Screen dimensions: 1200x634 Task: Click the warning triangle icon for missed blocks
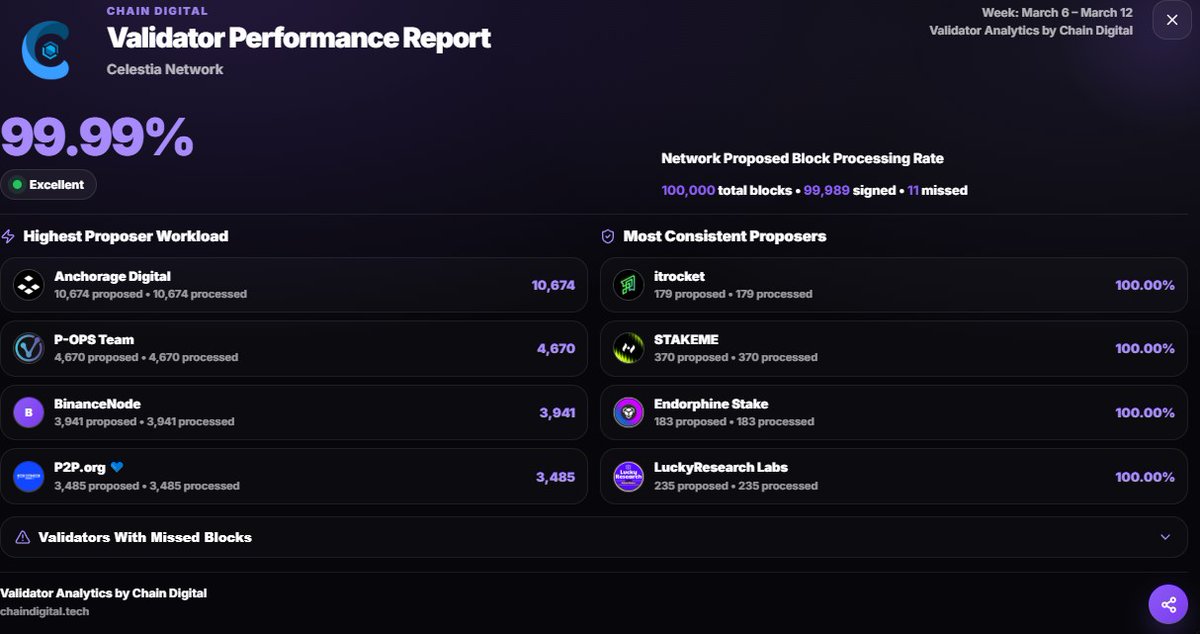pos(23,537)
